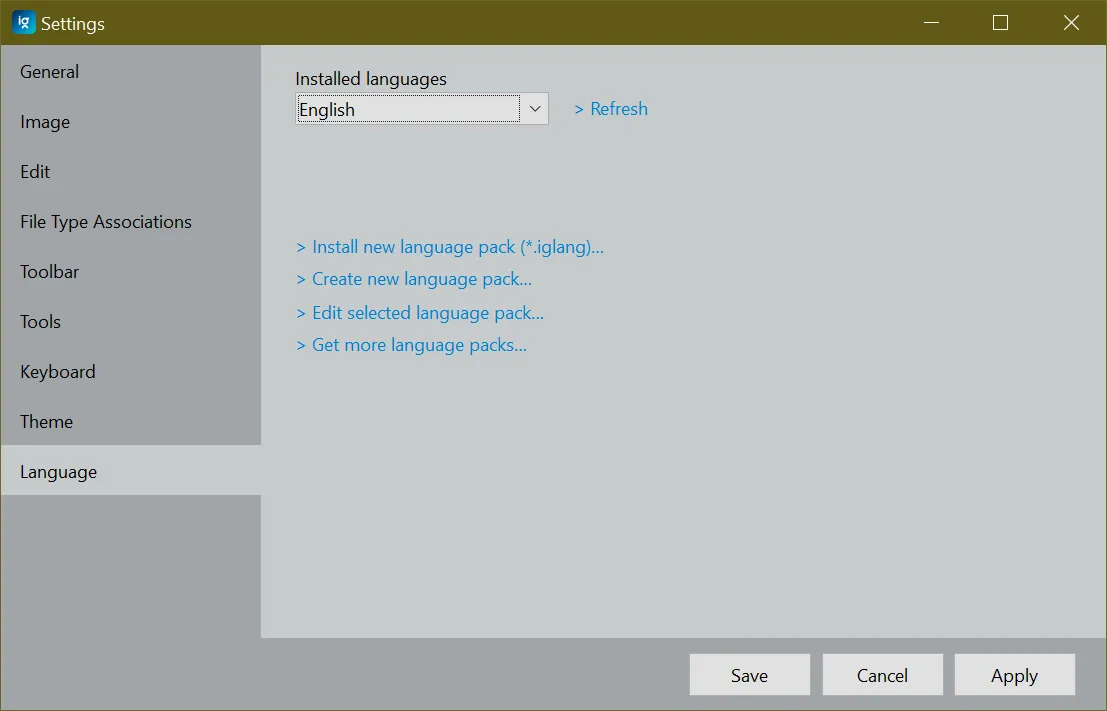Open Create new language pack link
This screenshot has width=1107, height=711.
[414, 279]
